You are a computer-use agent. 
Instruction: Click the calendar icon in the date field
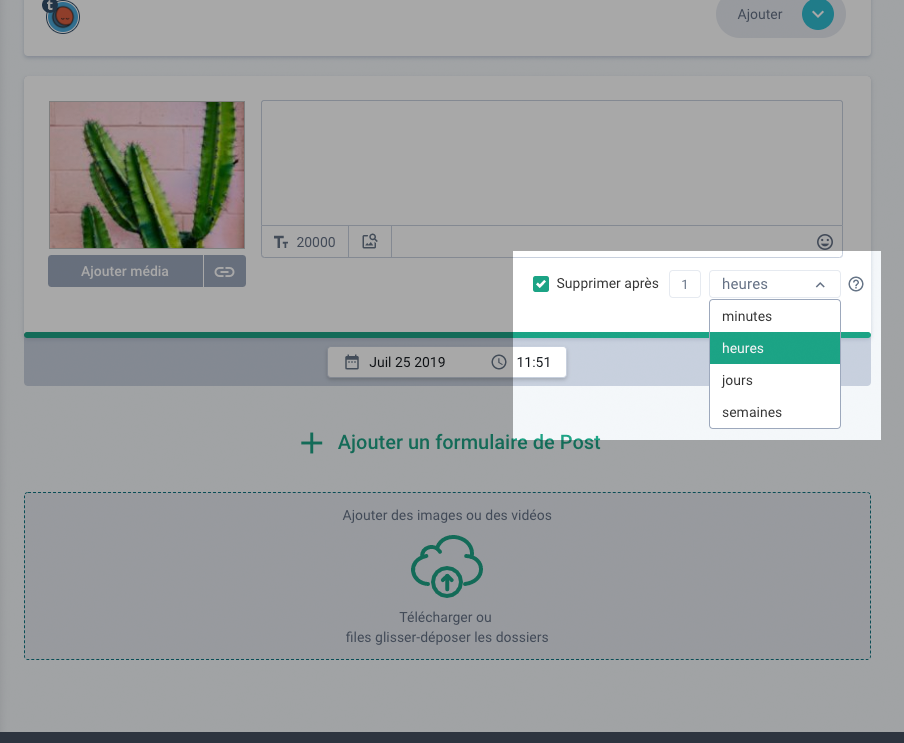(x=352, y=362)
